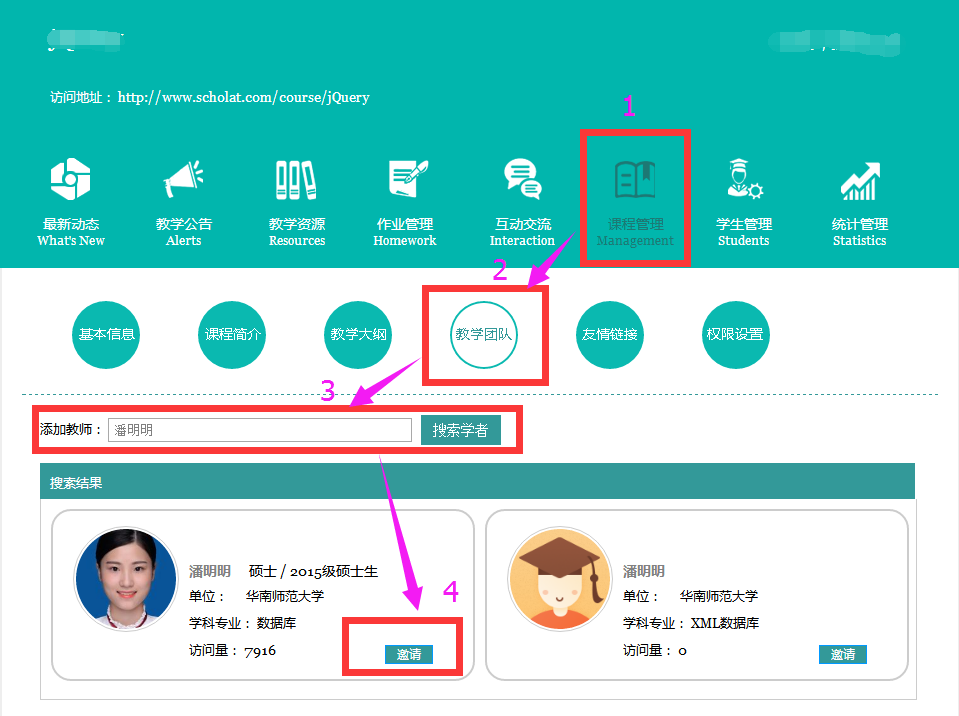
Task: Select the 教学团队 circle tab
Action: (x=484, y=334)
